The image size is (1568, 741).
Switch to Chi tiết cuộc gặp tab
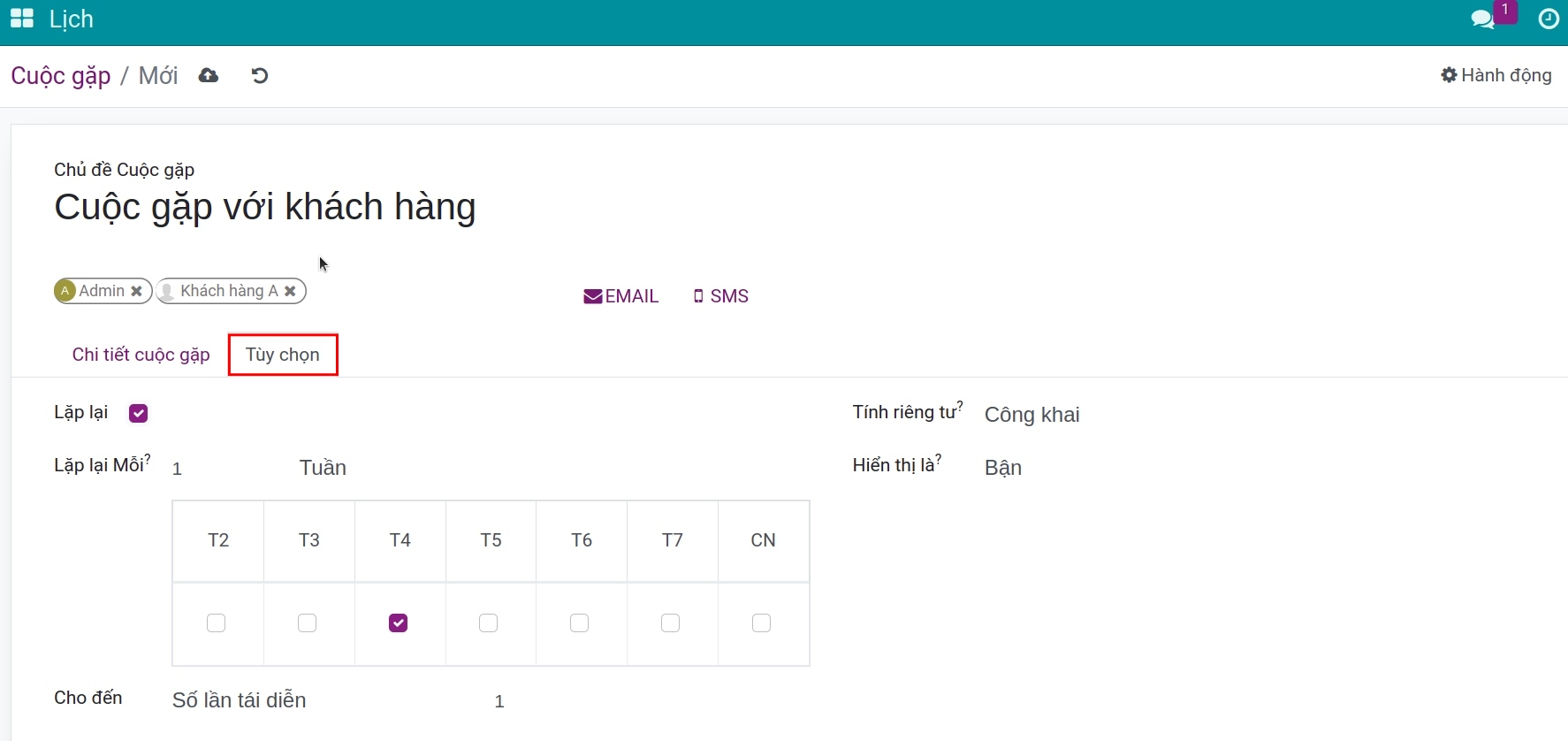point(141,355)
